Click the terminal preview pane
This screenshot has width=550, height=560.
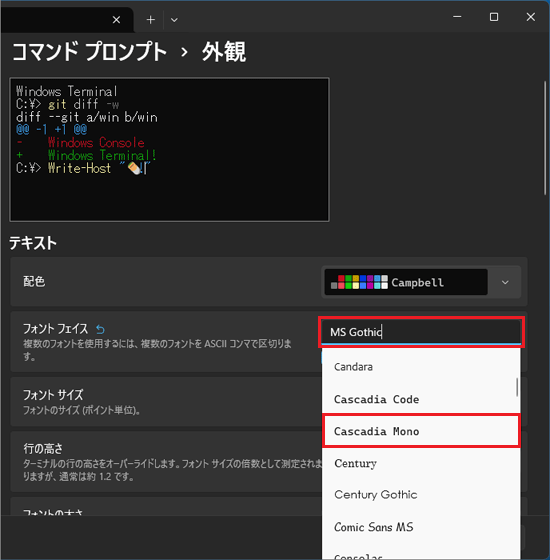click(x=169, y=150)
